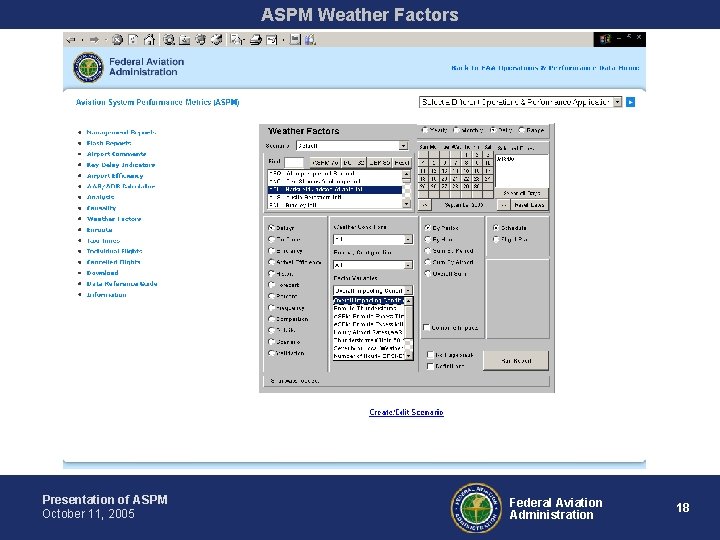Open Airport Comments in sidebar menu
Image resolution: width=720 pixels, height=540 pixels.
[x=116, y=154]
